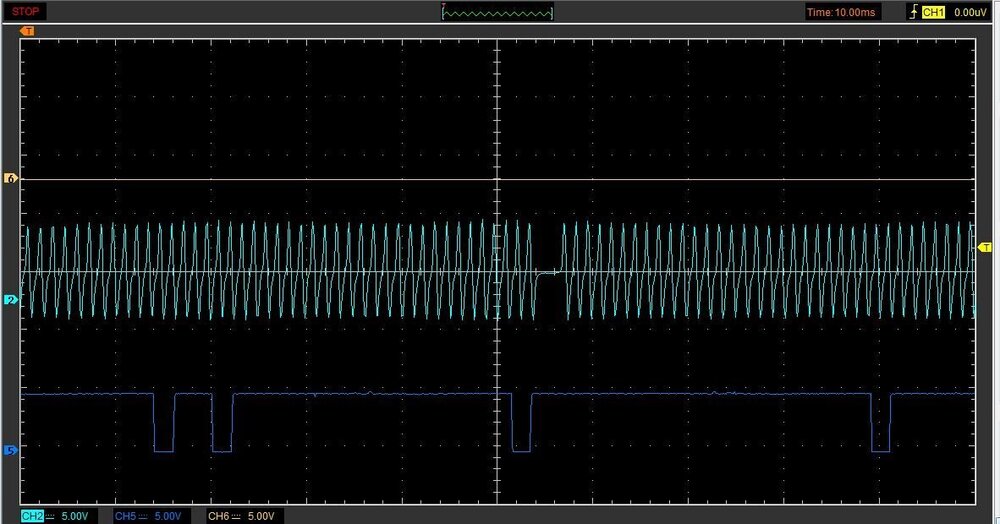The image size is (1000, 524).
Task: Click the CH2 5.00V scale readout
Action: coord(76,516)
